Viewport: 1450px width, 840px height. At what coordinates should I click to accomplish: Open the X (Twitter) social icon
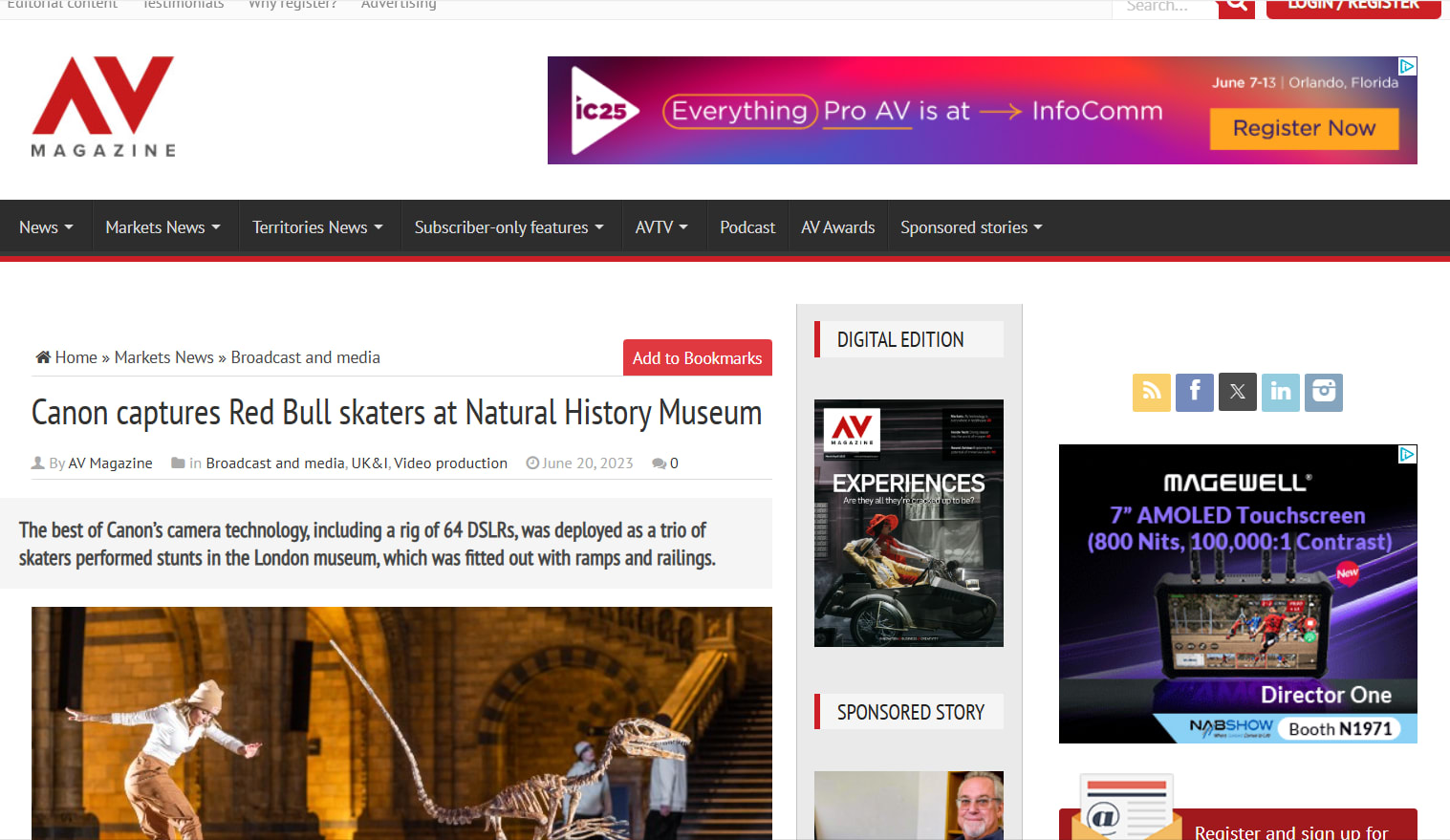coord(1237,392)
